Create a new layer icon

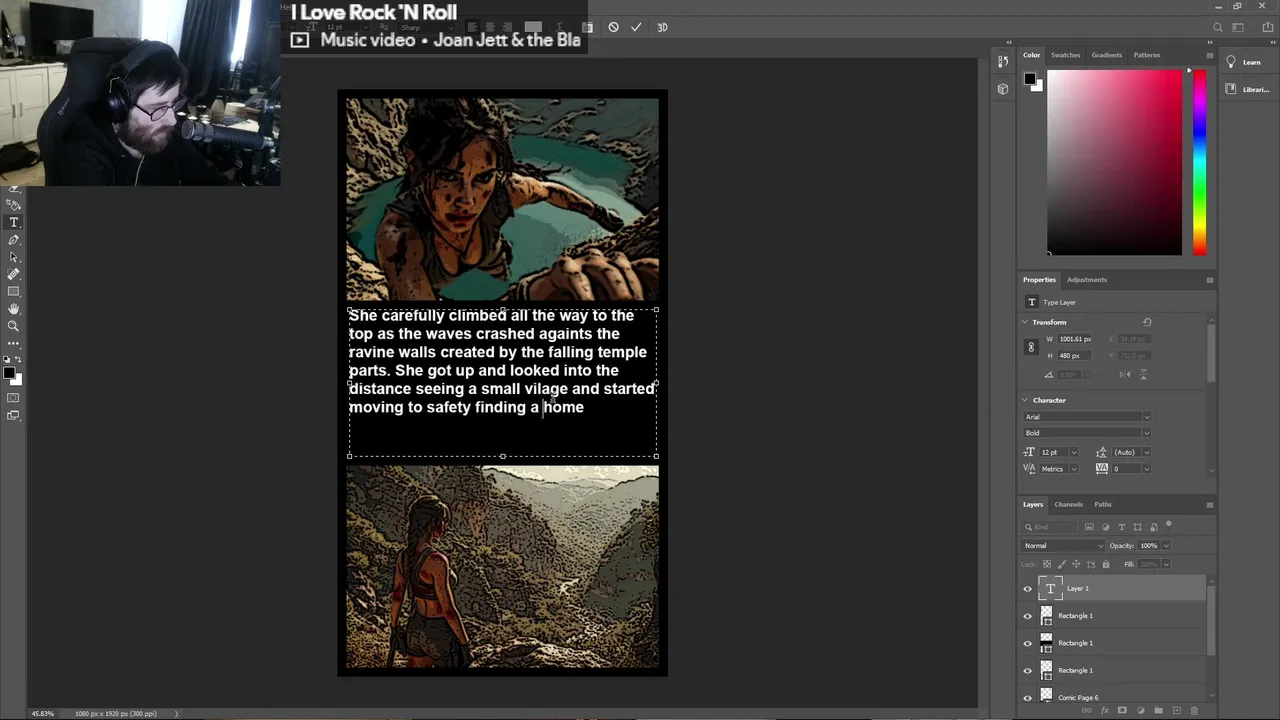point(1176,710)
